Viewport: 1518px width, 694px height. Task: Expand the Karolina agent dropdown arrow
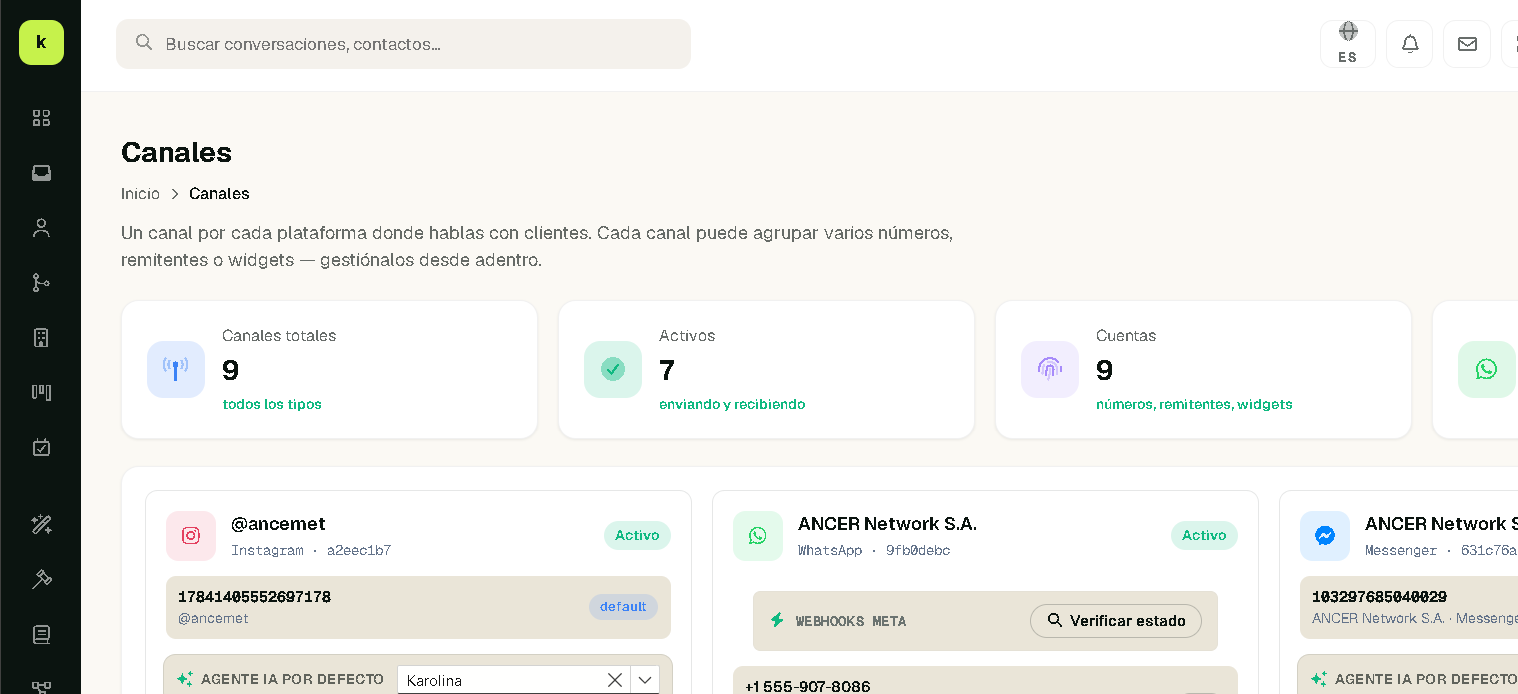point(645,680)
